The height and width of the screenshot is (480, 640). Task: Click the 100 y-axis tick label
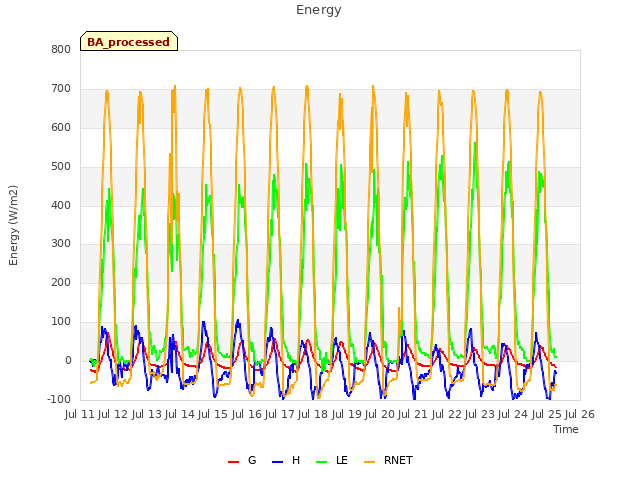[61, 322]
